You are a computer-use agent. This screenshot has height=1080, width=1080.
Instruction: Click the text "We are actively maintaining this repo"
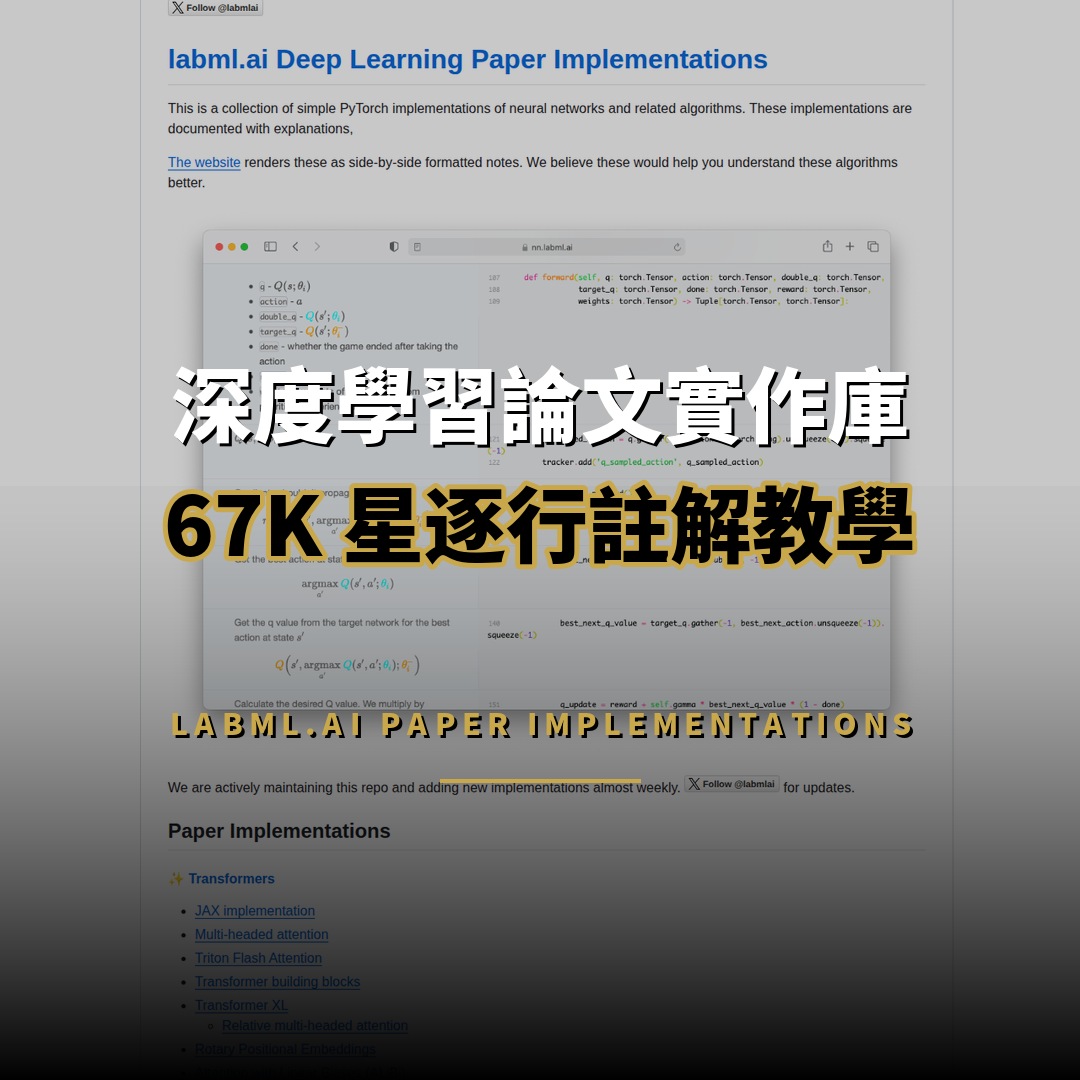(279, 787)
